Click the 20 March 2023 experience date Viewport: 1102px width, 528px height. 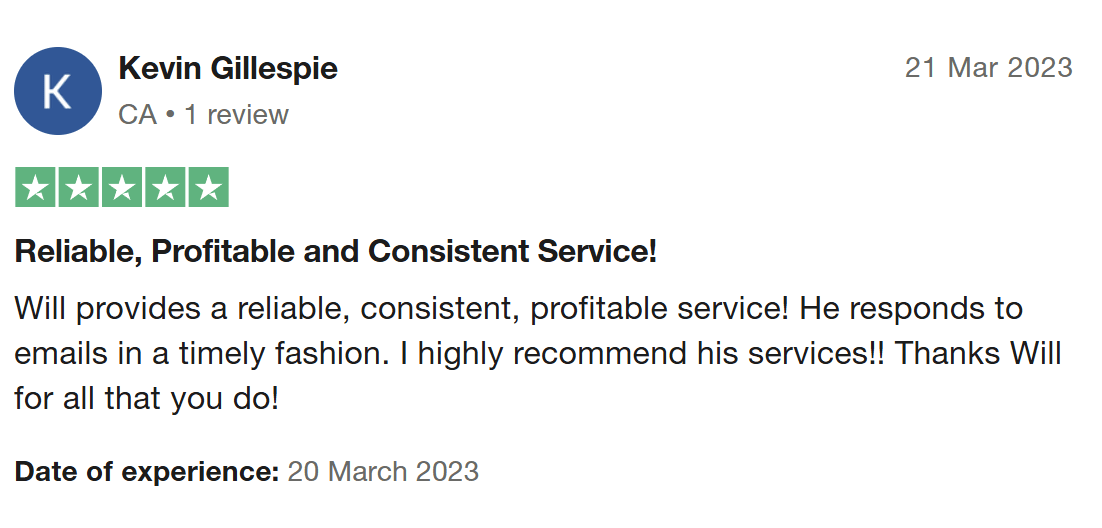(383, 471)
